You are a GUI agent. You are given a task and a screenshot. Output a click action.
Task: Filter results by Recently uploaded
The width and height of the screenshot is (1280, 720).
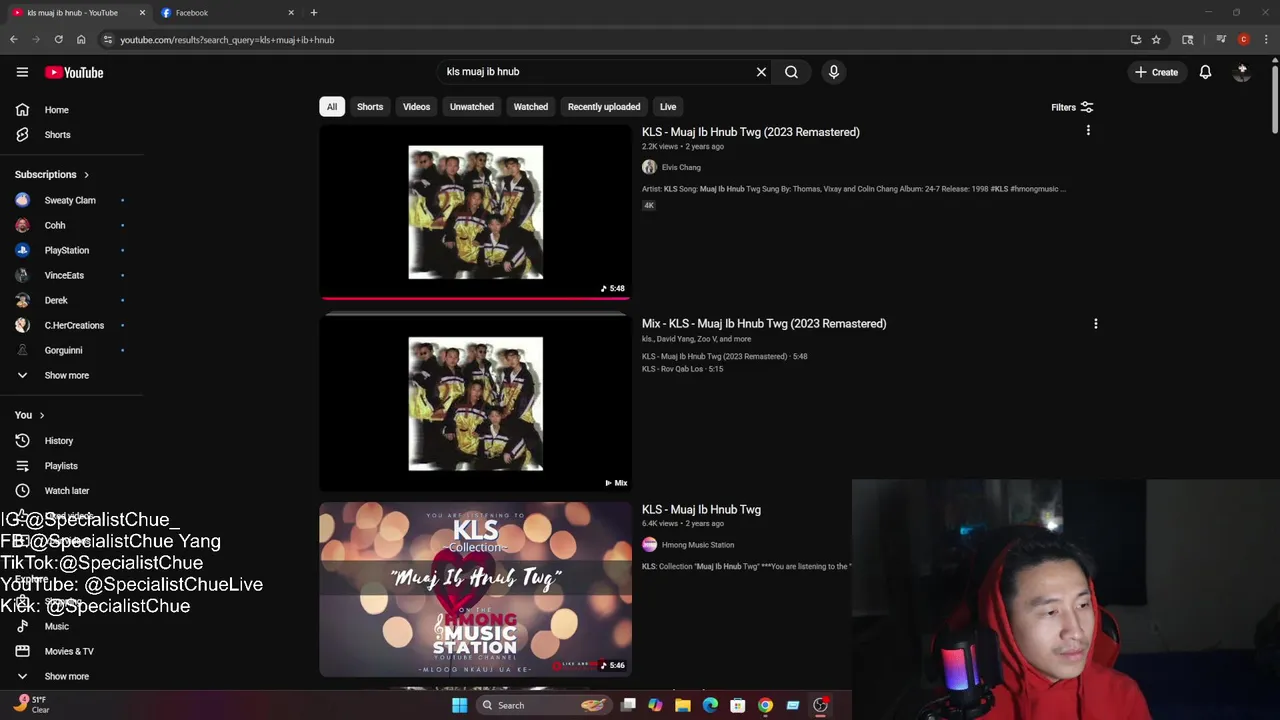pyautogui.click(x=604, y=107)
